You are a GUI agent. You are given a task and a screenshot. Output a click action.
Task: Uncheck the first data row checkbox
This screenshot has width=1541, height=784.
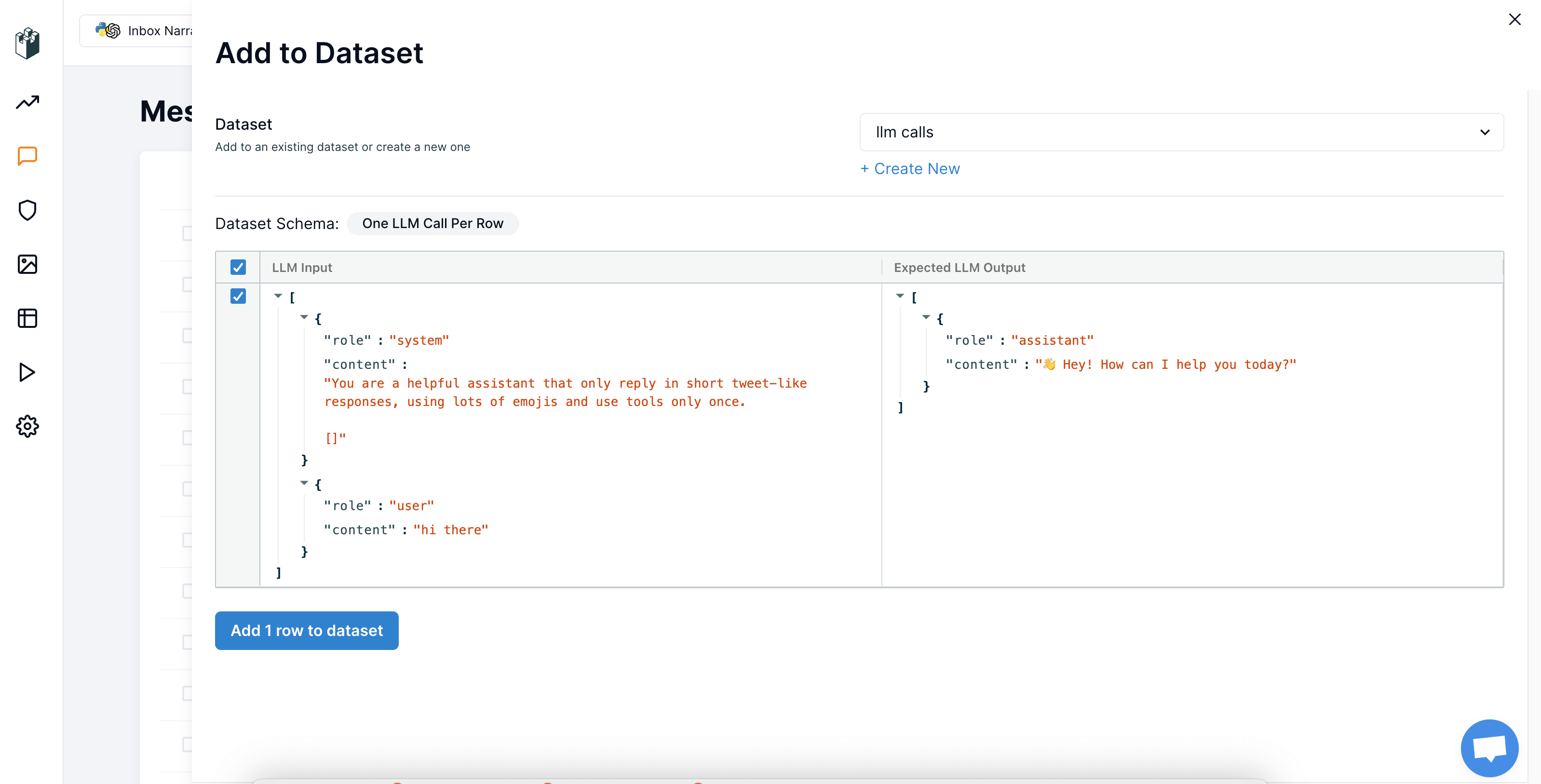(x=238, y=296)
